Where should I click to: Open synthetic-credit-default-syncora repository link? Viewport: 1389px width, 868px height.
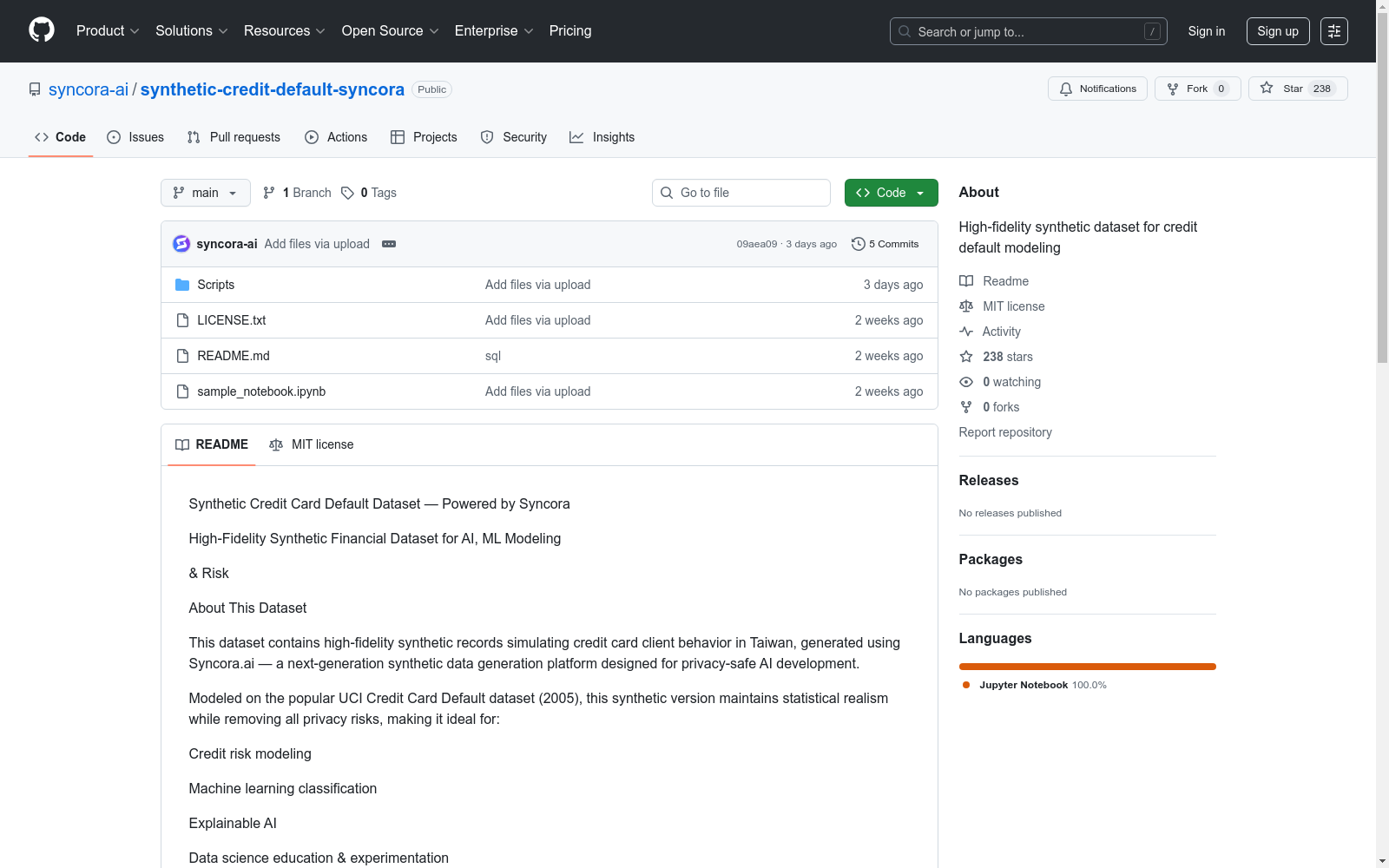[273, 89]
